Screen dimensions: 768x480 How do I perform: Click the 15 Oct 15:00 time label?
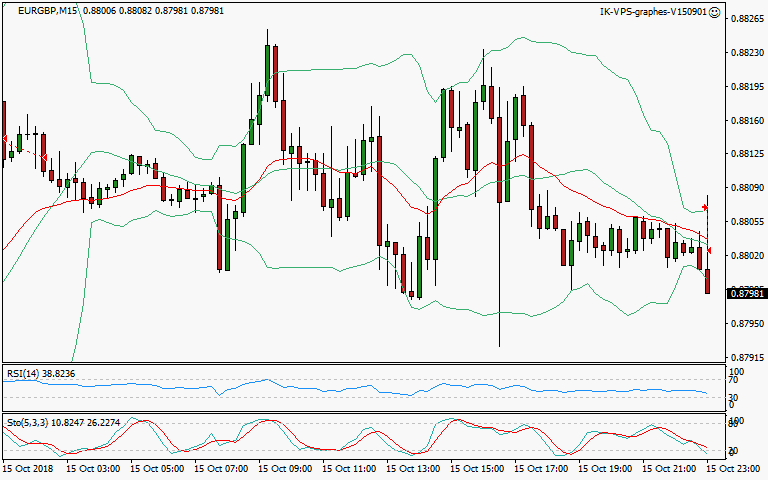475,468
